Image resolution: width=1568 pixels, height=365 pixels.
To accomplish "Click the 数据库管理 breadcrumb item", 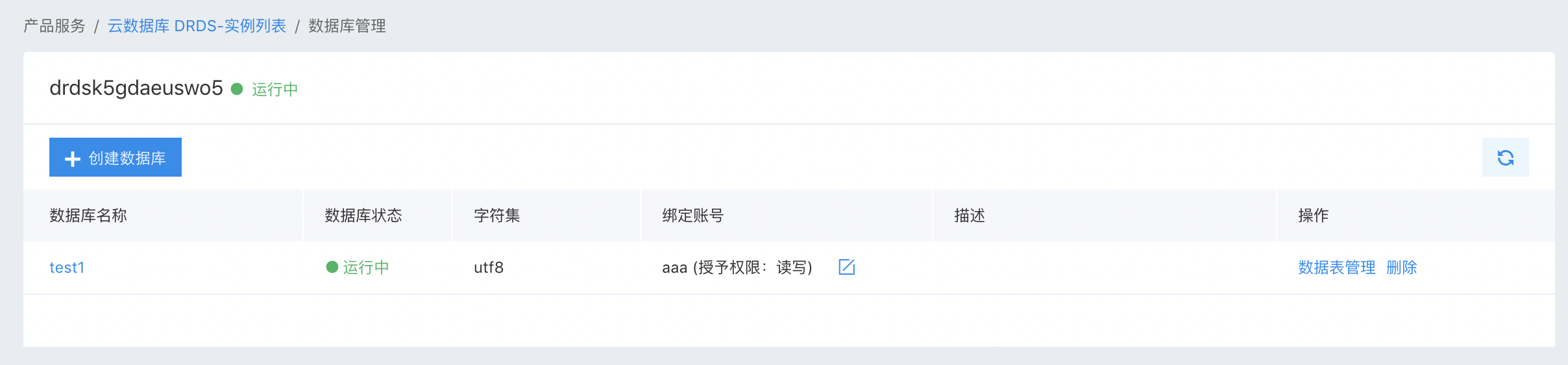I will 347,26.
